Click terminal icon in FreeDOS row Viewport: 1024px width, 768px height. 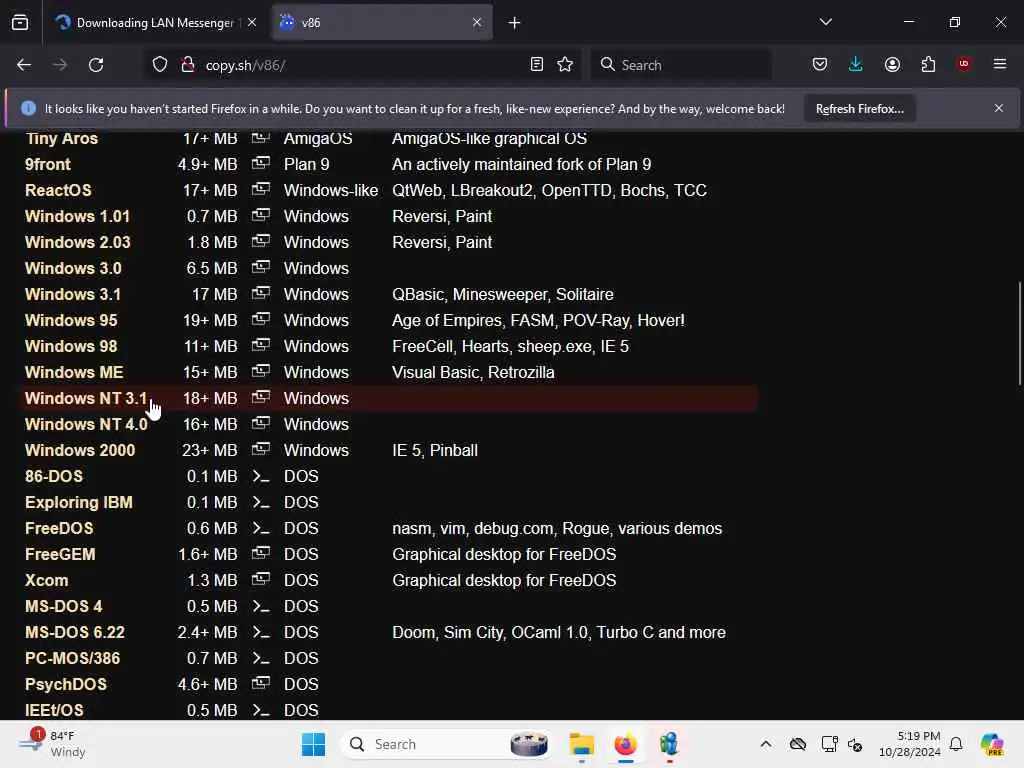[261, 528]
